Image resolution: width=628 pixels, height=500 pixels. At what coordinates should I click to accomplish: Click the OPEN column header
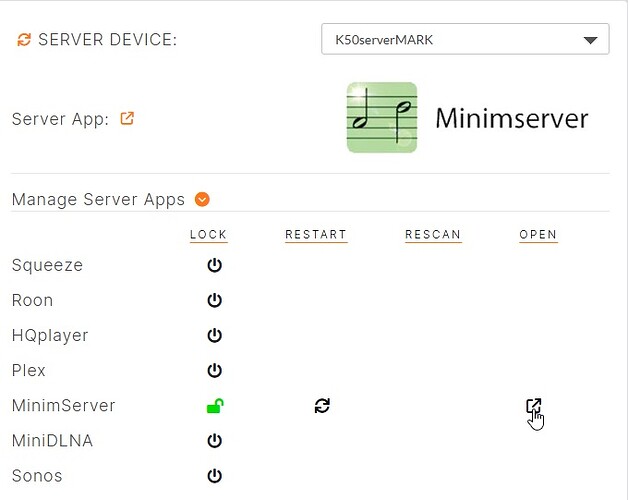pos(538,235)
